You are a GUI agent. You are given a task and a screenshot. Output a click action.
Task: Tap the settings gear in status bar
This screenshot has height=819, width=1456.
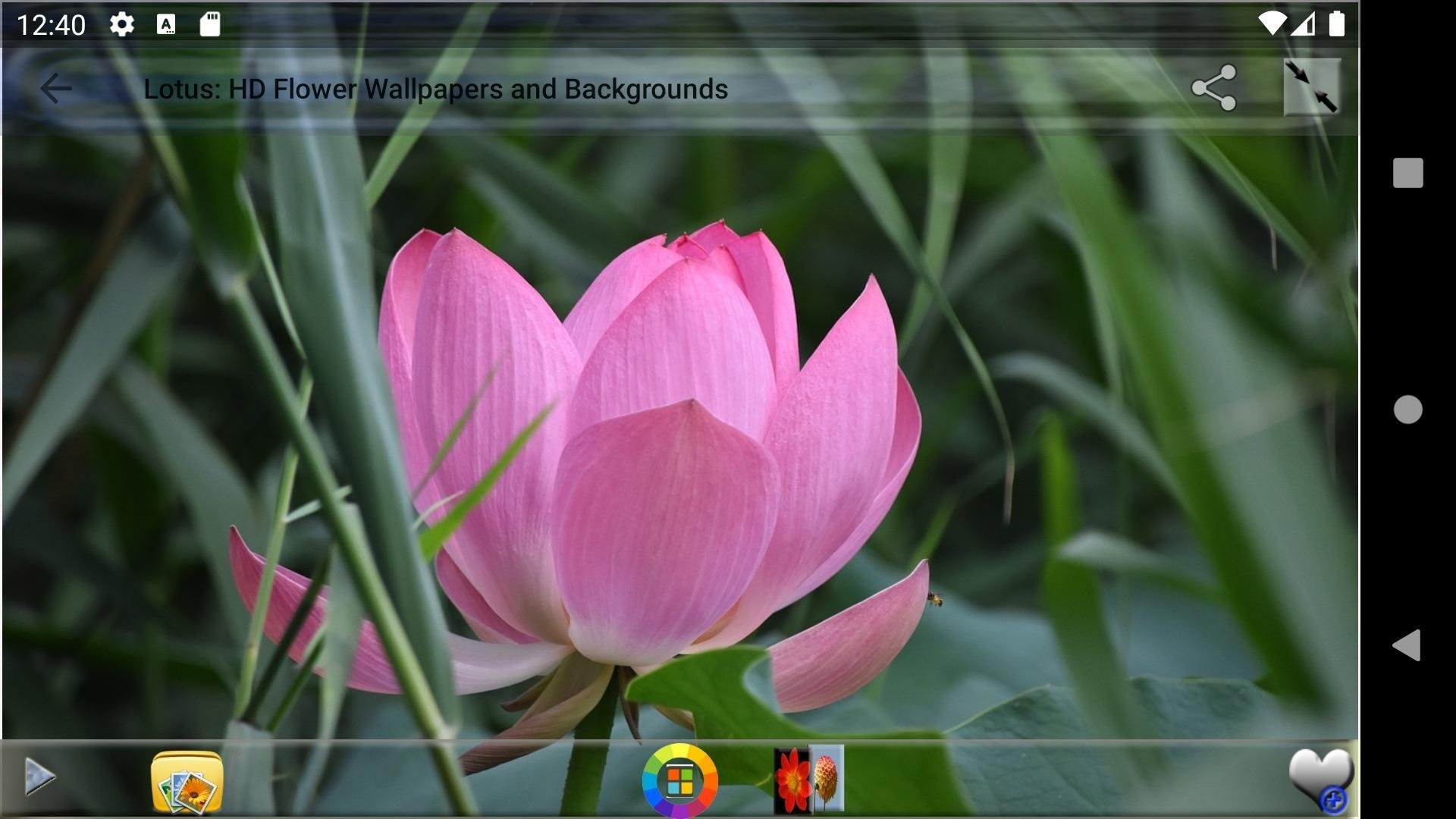click(x=121, y=25)
